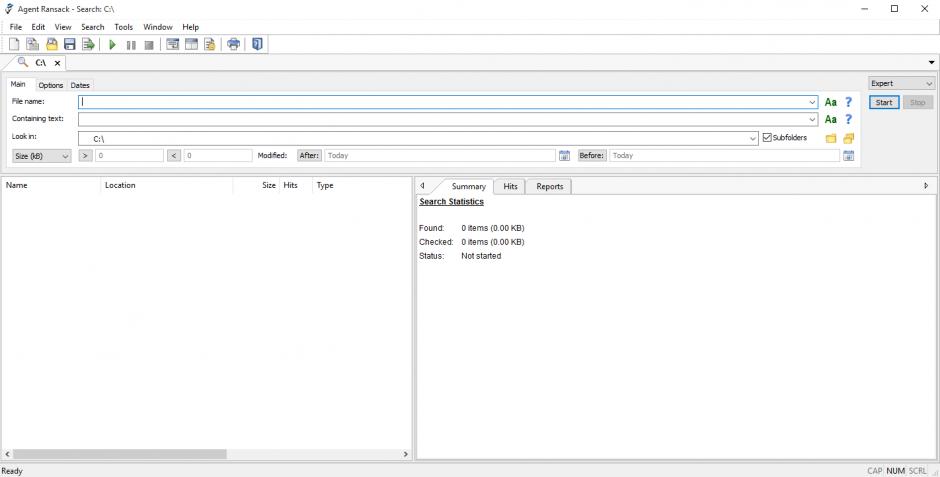Click the results scrollbar right arrow

click(405, 454)
